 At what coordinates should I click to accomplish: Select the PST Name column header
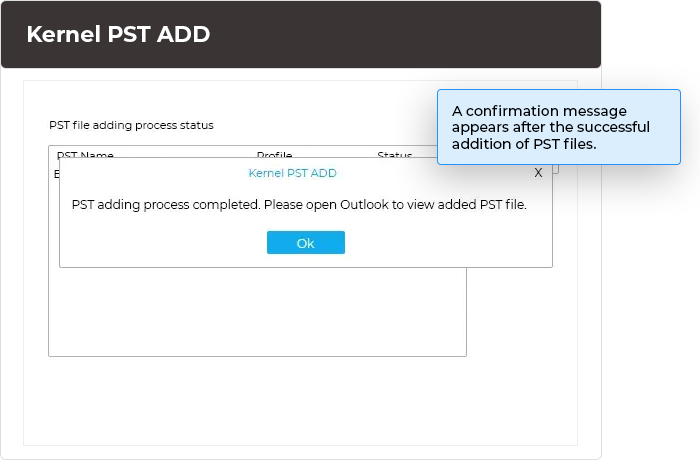[x=85, y=155]
